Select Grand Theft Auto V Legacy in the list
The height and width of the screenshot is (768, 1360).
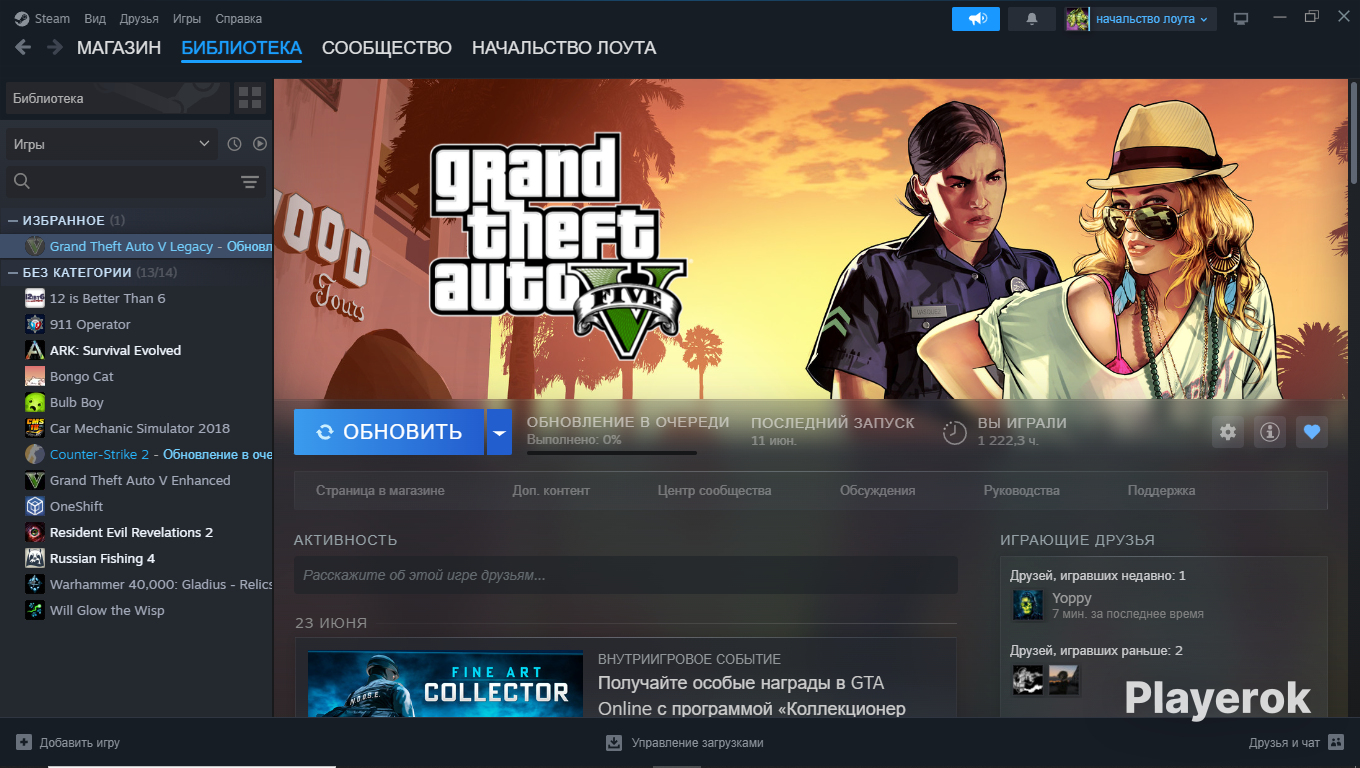136,246
